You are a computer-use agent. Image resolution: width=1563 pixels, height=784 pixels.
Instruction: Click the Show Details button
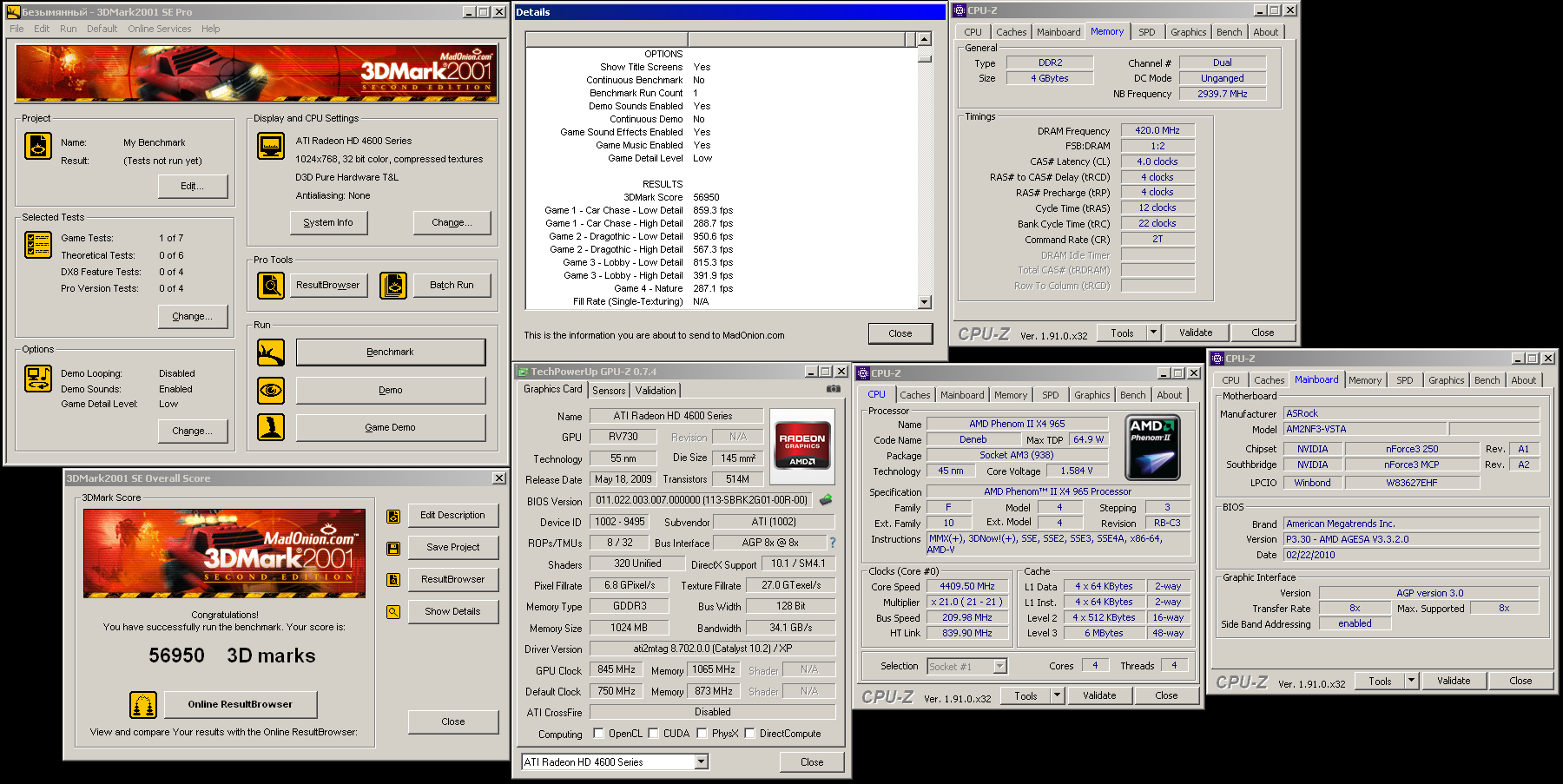(452, 611)
